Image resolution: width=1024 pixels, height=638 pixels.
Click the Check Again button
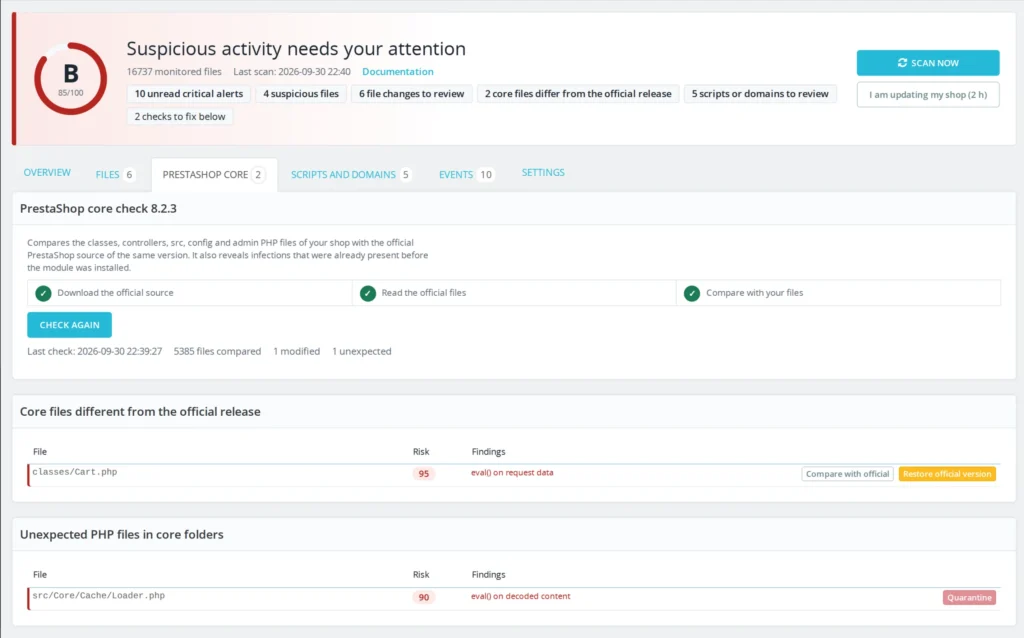(x=69, y=325)
